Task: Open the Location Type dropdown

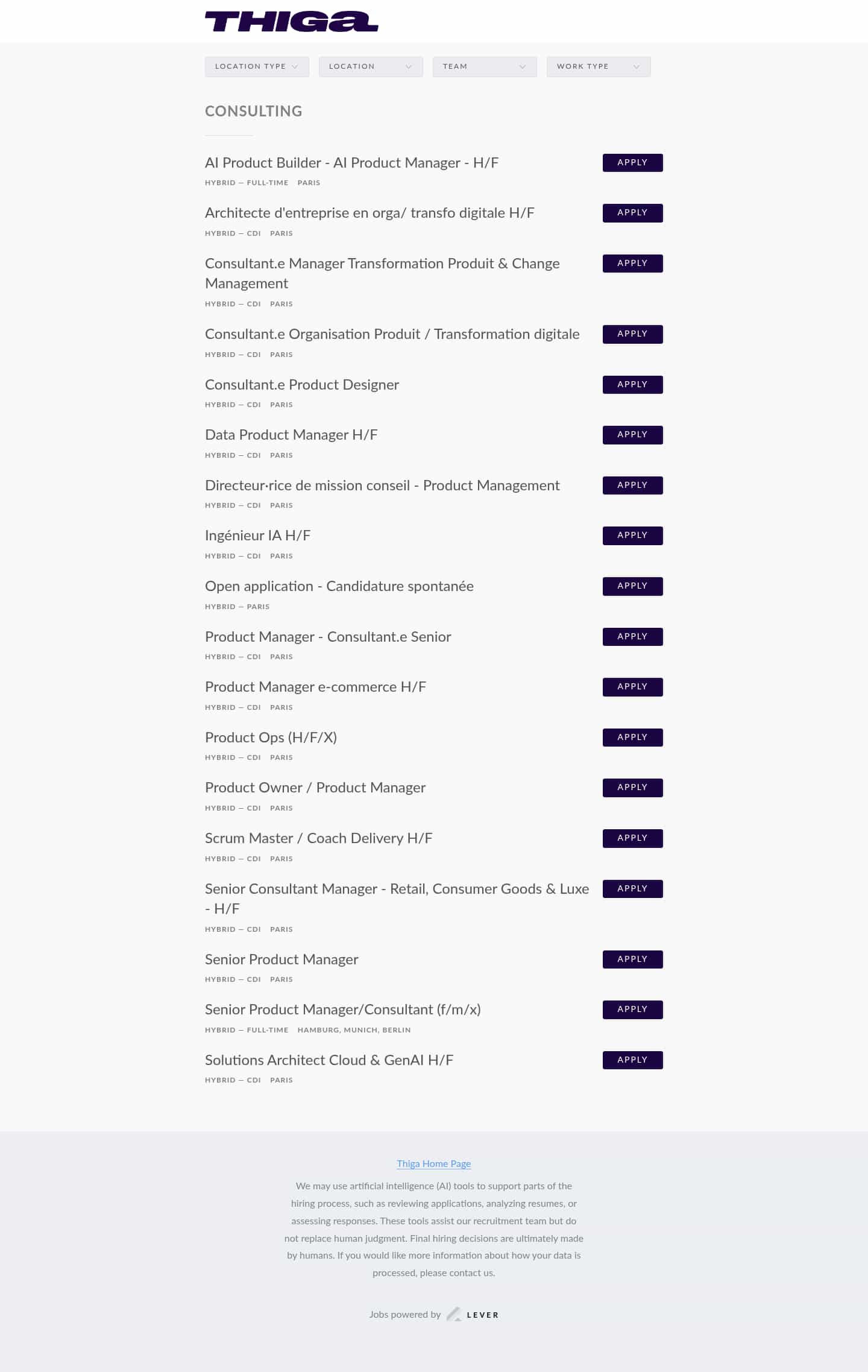Action: pyautogui.click(x=257, y=66)
